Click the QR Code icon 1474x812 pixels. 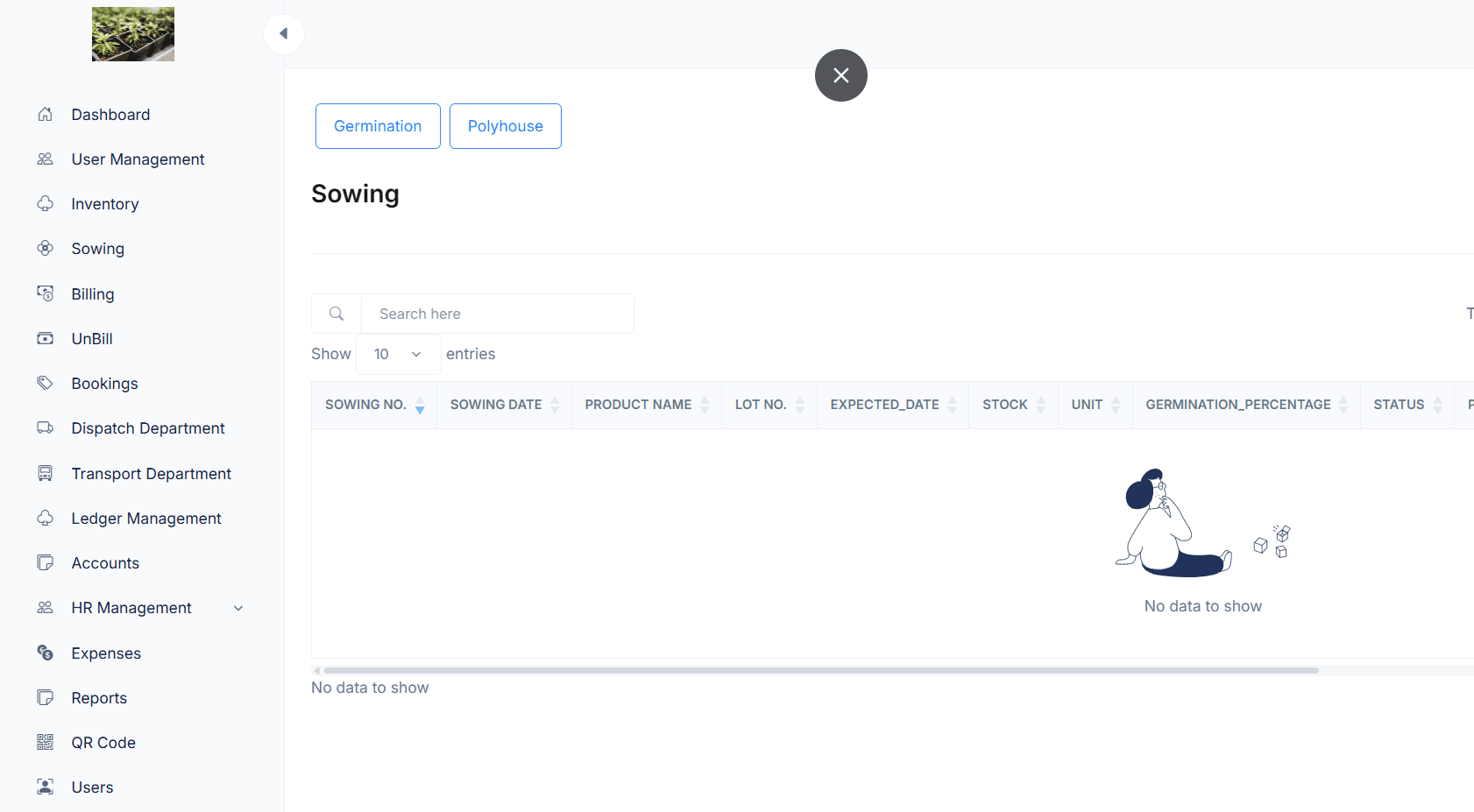click(46, 743)
